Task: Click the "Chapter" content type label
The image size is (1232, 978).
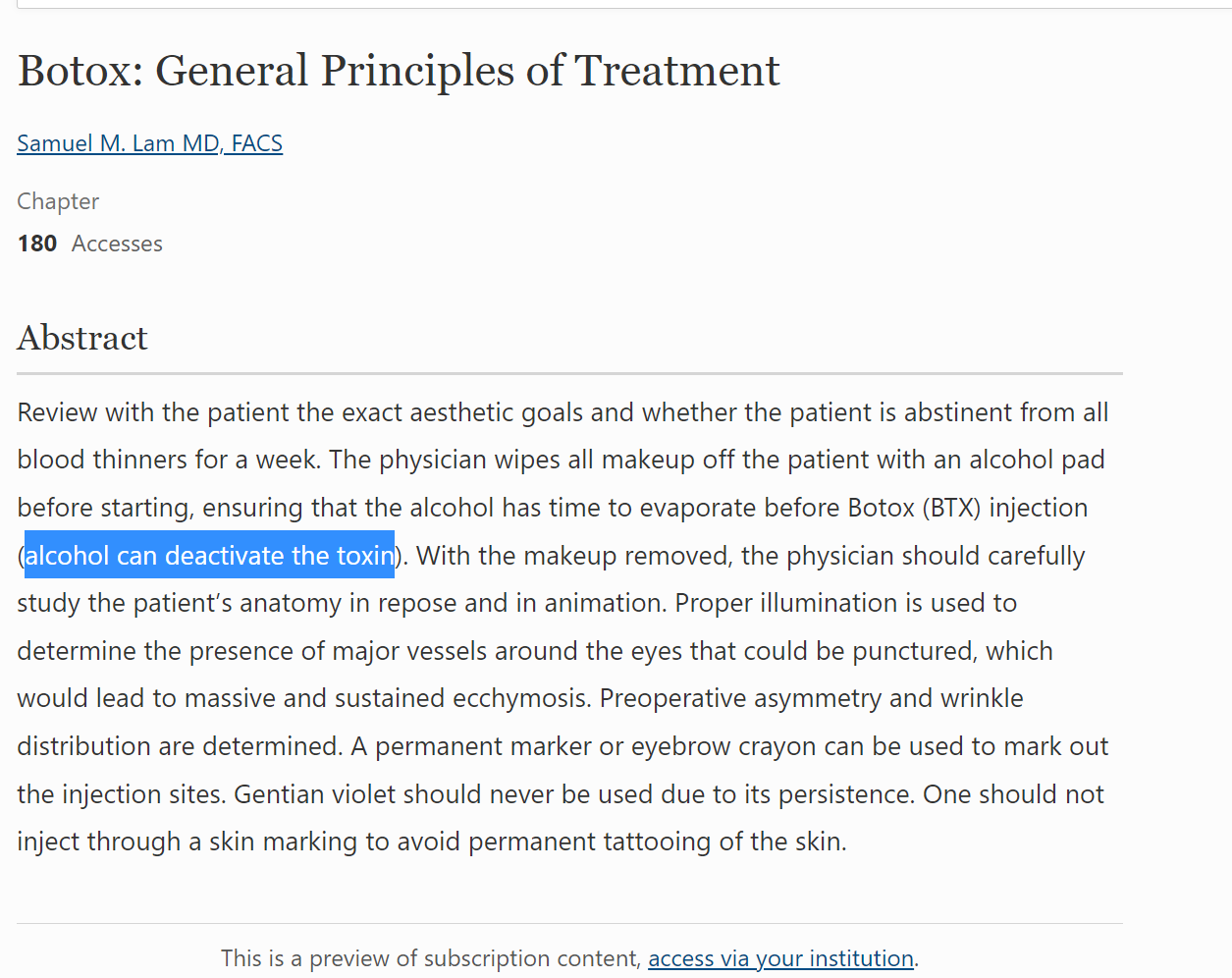Action: 58,201
